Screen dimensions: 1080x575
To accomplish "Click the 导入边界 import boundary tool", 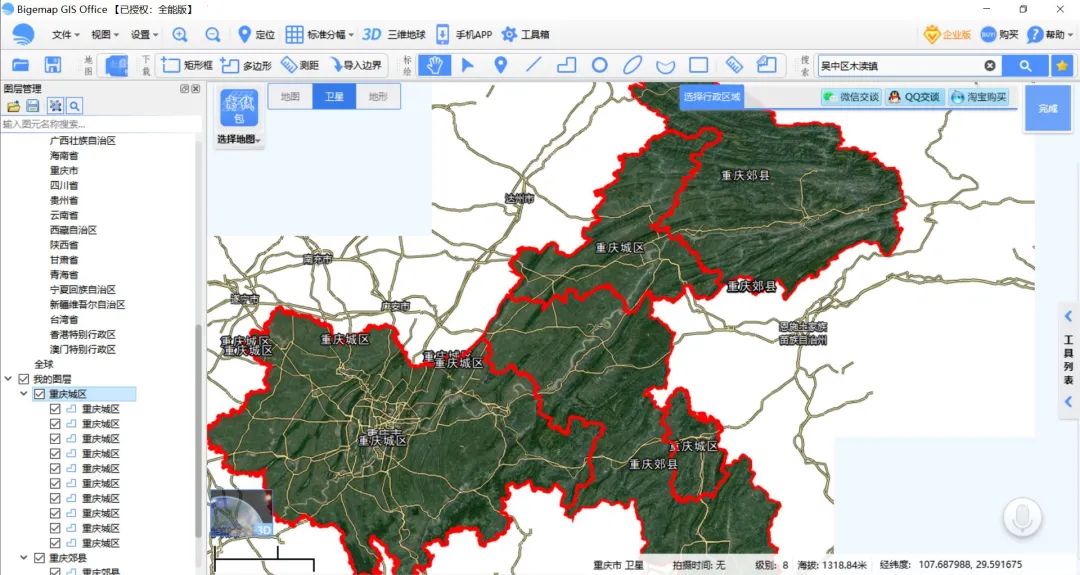I will click(356, 65).
